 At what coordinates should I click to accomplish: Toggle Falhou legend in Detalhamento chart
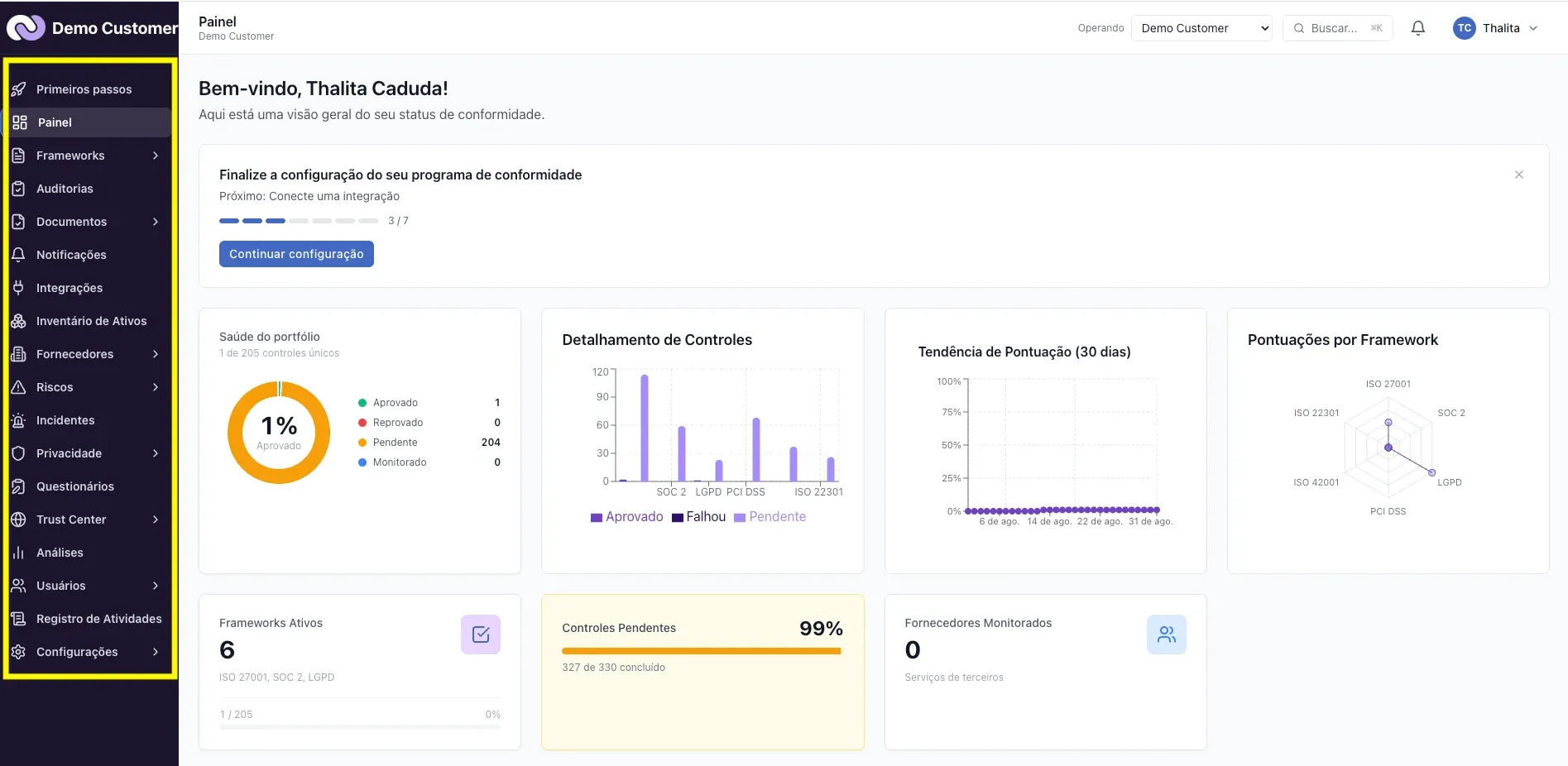point(699,517)
